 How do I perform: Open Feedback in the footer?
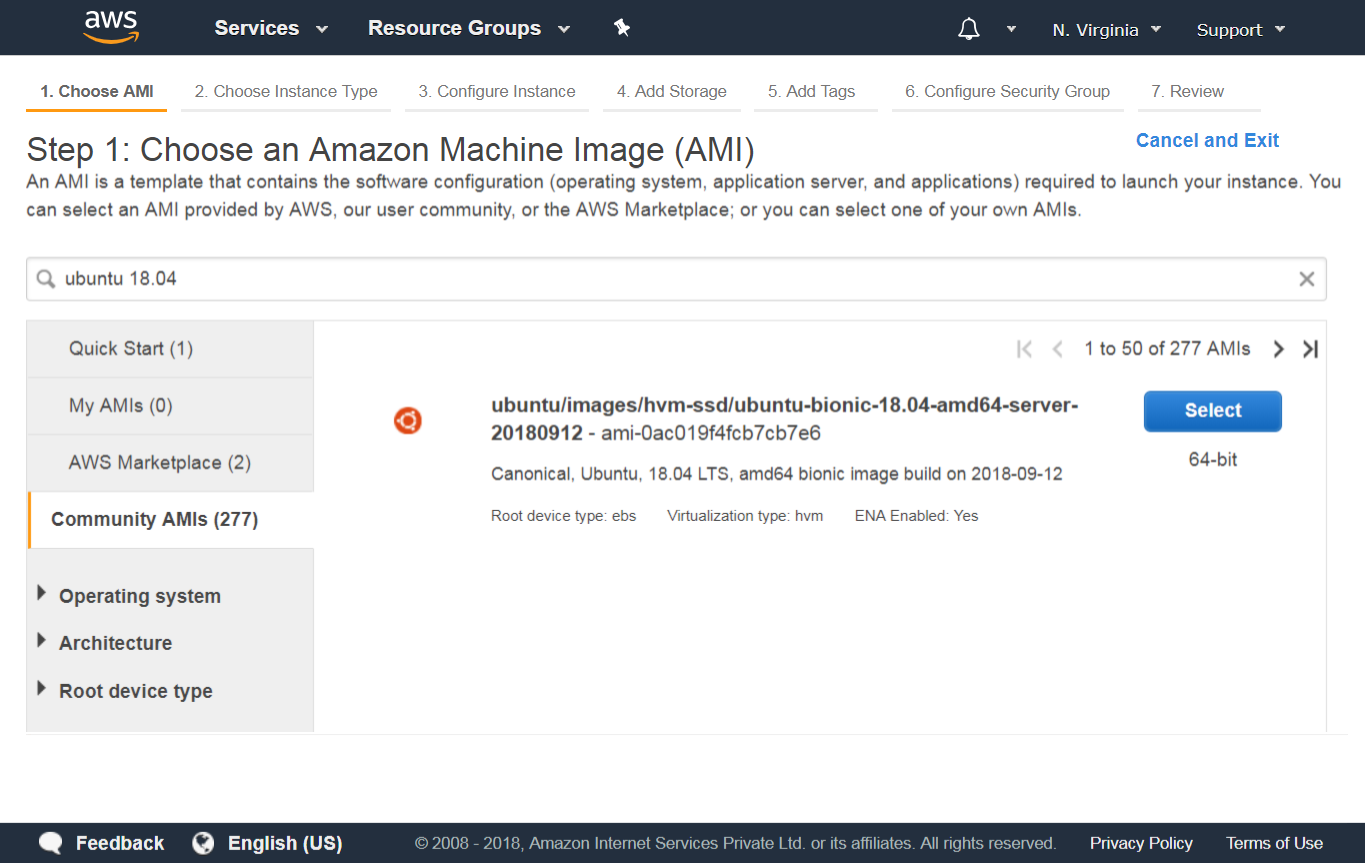coord(120,843)
